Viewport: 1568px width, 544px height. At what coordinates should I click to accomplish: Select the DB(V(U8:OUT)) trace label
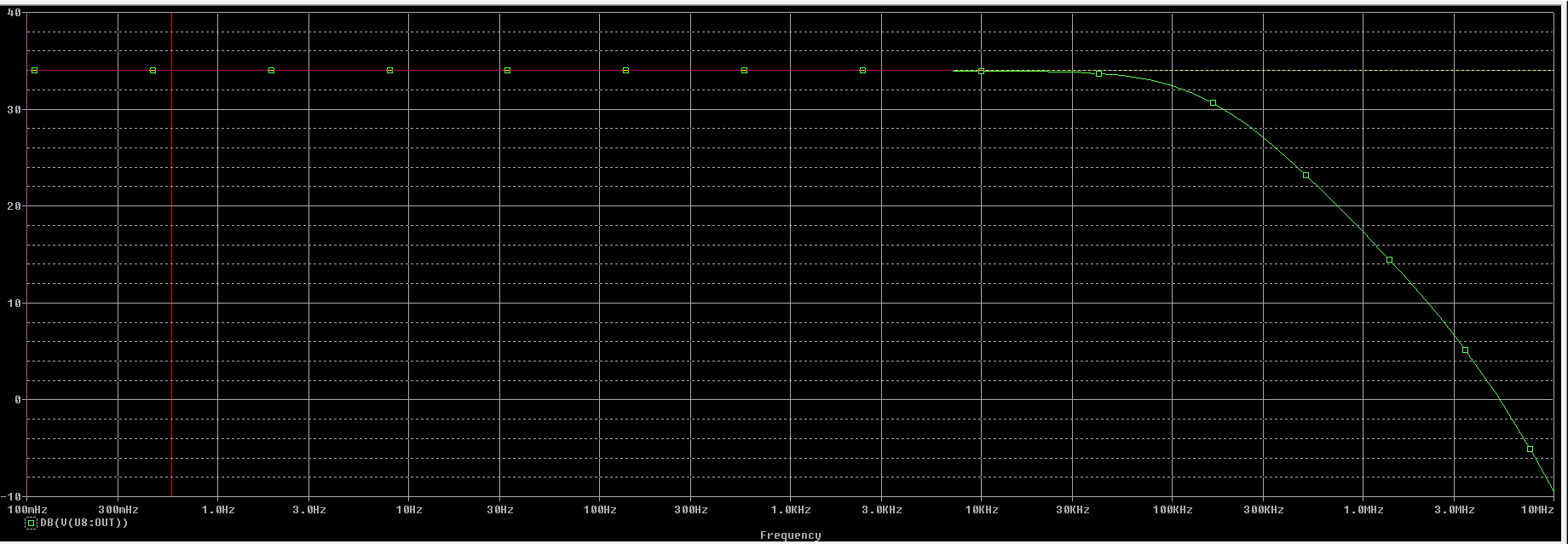(84, 523)
